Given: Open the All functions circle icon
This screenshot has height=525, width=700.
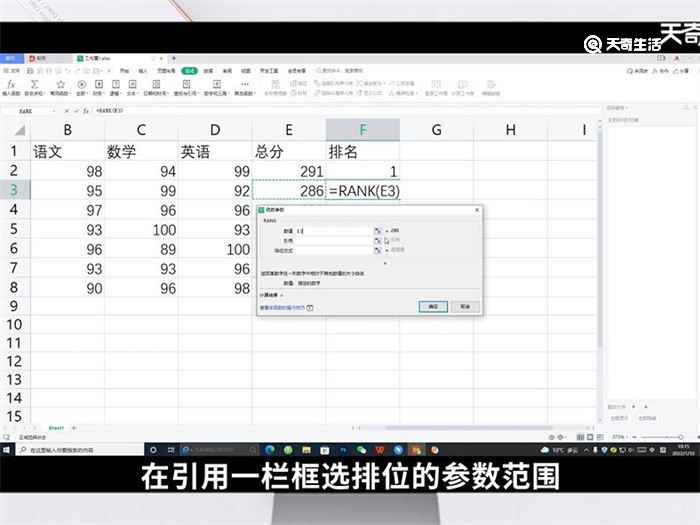Looking at the screenshot, I should coord(81,84).
